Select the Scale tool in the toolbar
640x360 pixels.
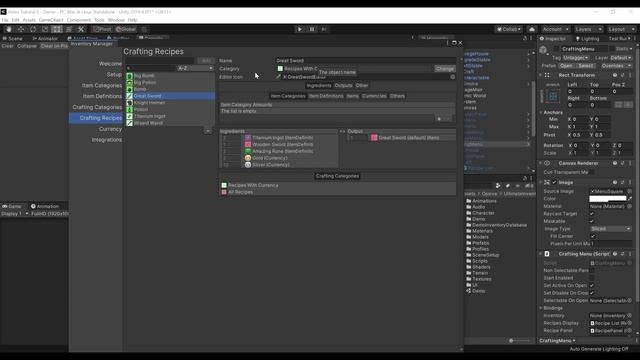click(x=45, y=29)
